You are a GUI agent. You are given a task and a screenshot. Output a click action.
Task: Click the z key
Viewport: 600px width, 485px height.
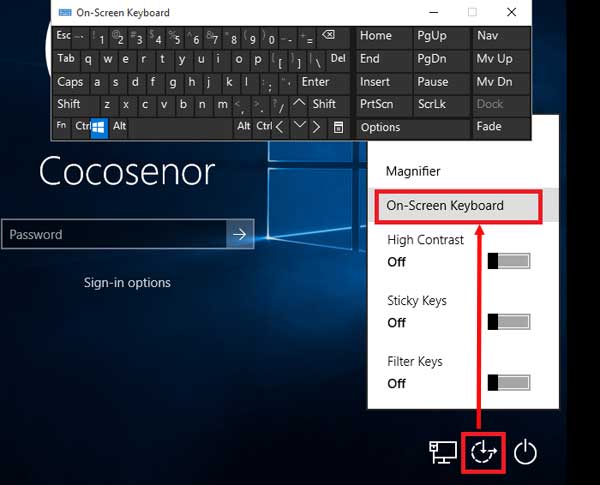[107, 105]
